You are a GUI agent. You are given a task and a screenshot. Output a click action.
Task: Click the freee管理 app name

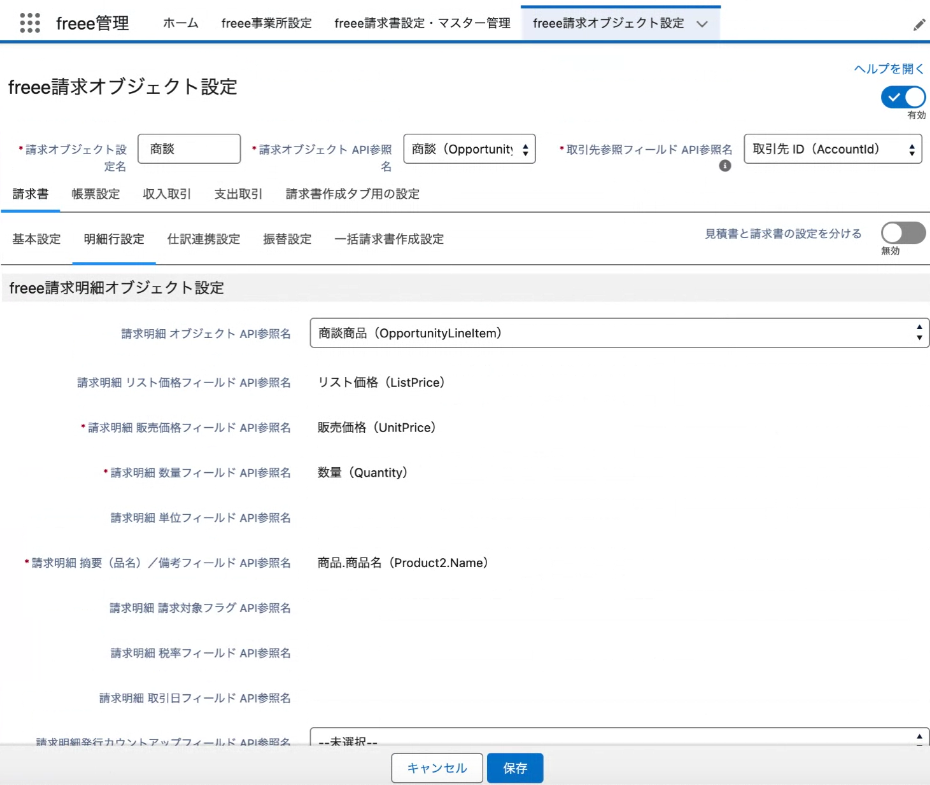coord(93,23)
